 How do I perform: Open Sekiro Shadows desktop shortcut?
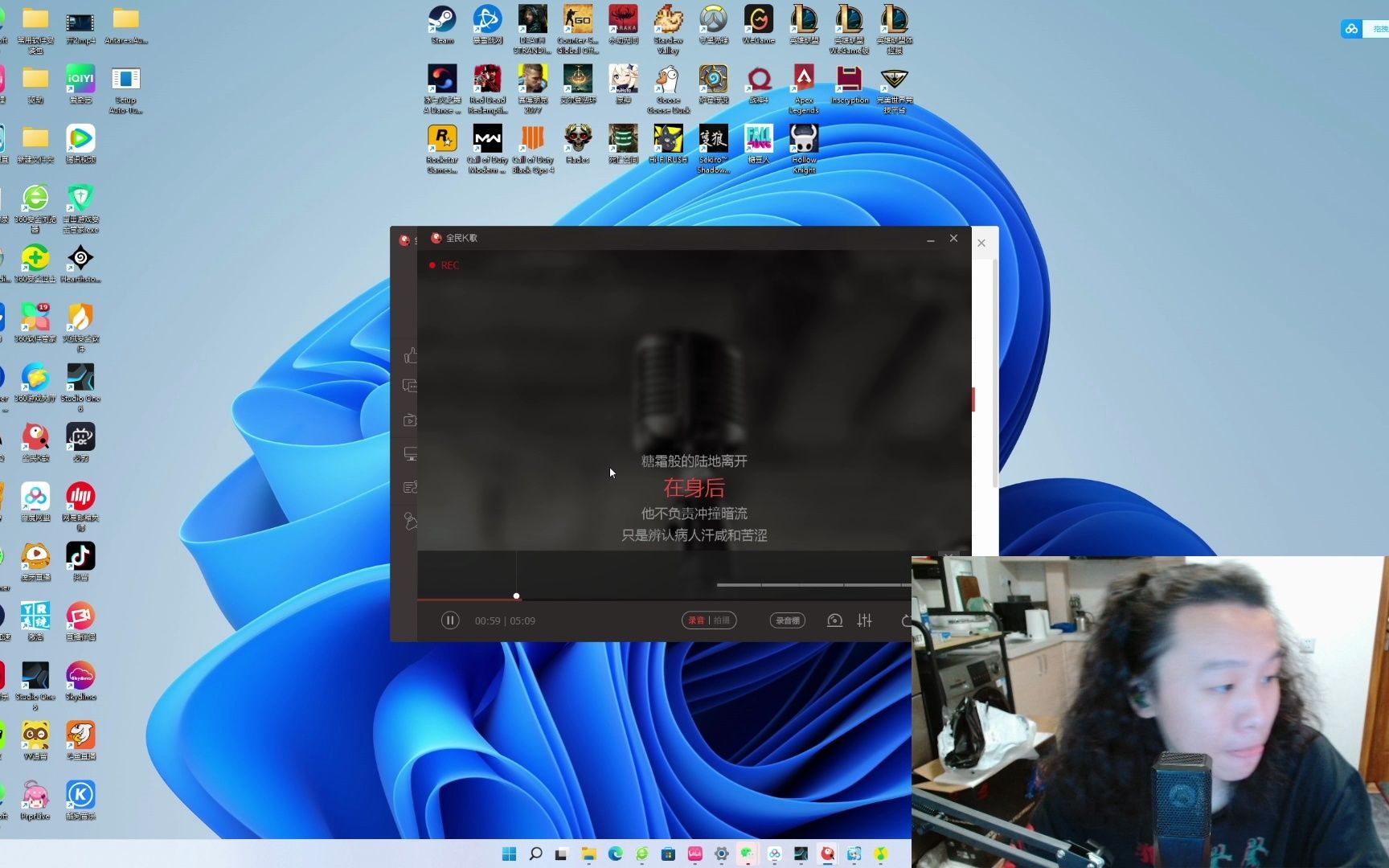713,149
